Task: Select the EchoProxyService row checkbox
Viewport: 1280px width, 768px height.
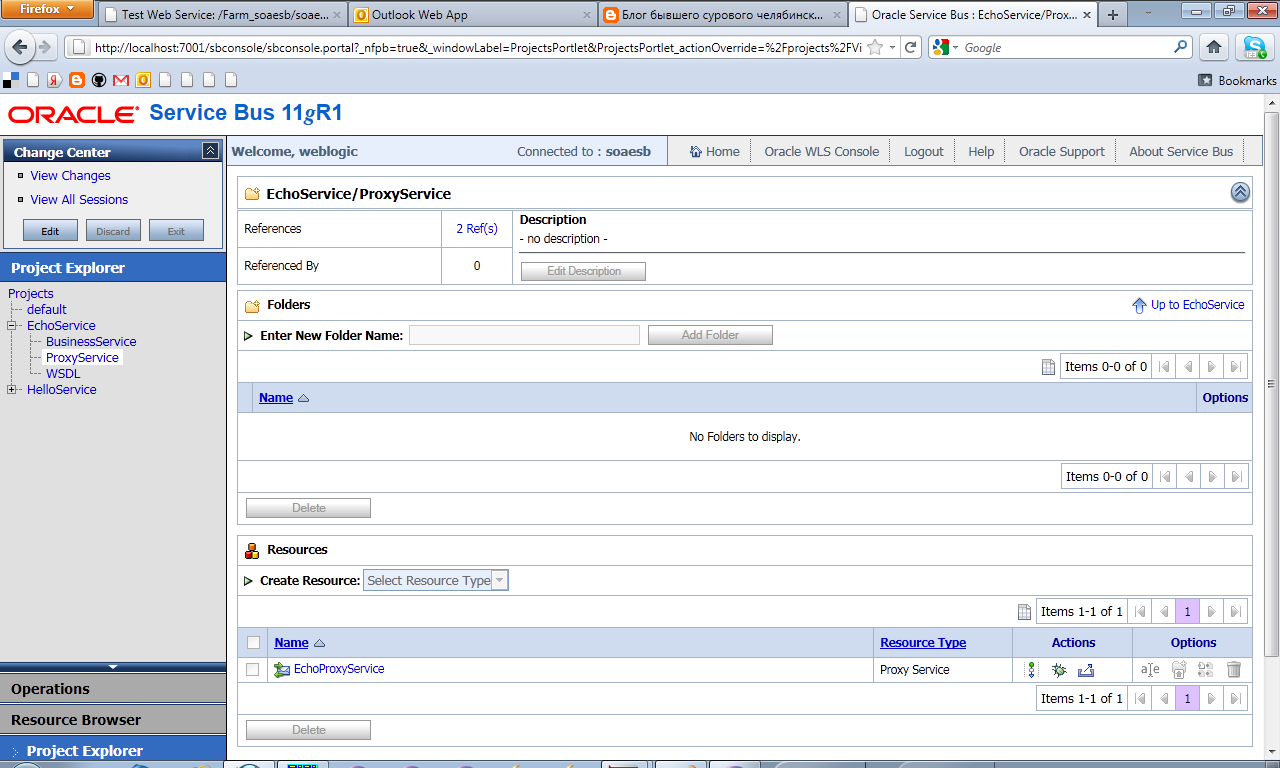Action: [x=253, y=670]
